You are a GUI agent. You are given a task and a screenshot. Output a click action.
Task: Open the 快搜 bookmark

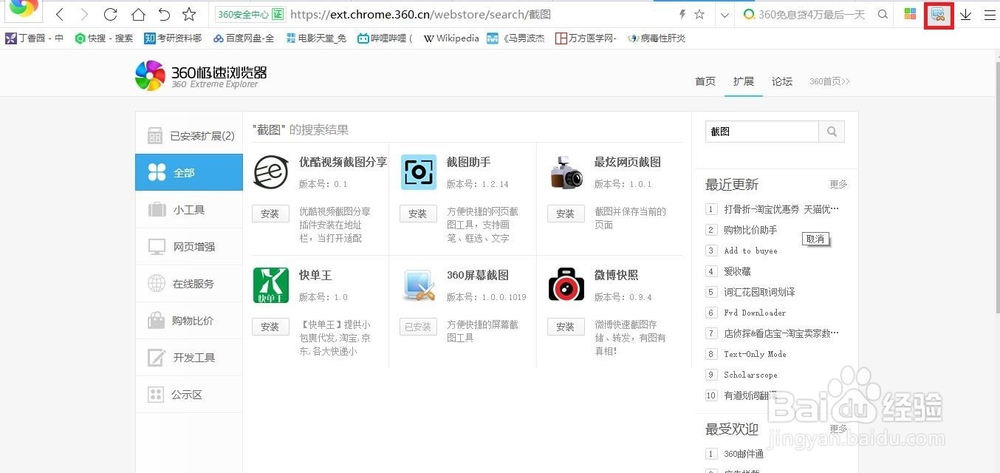point(104,38)
